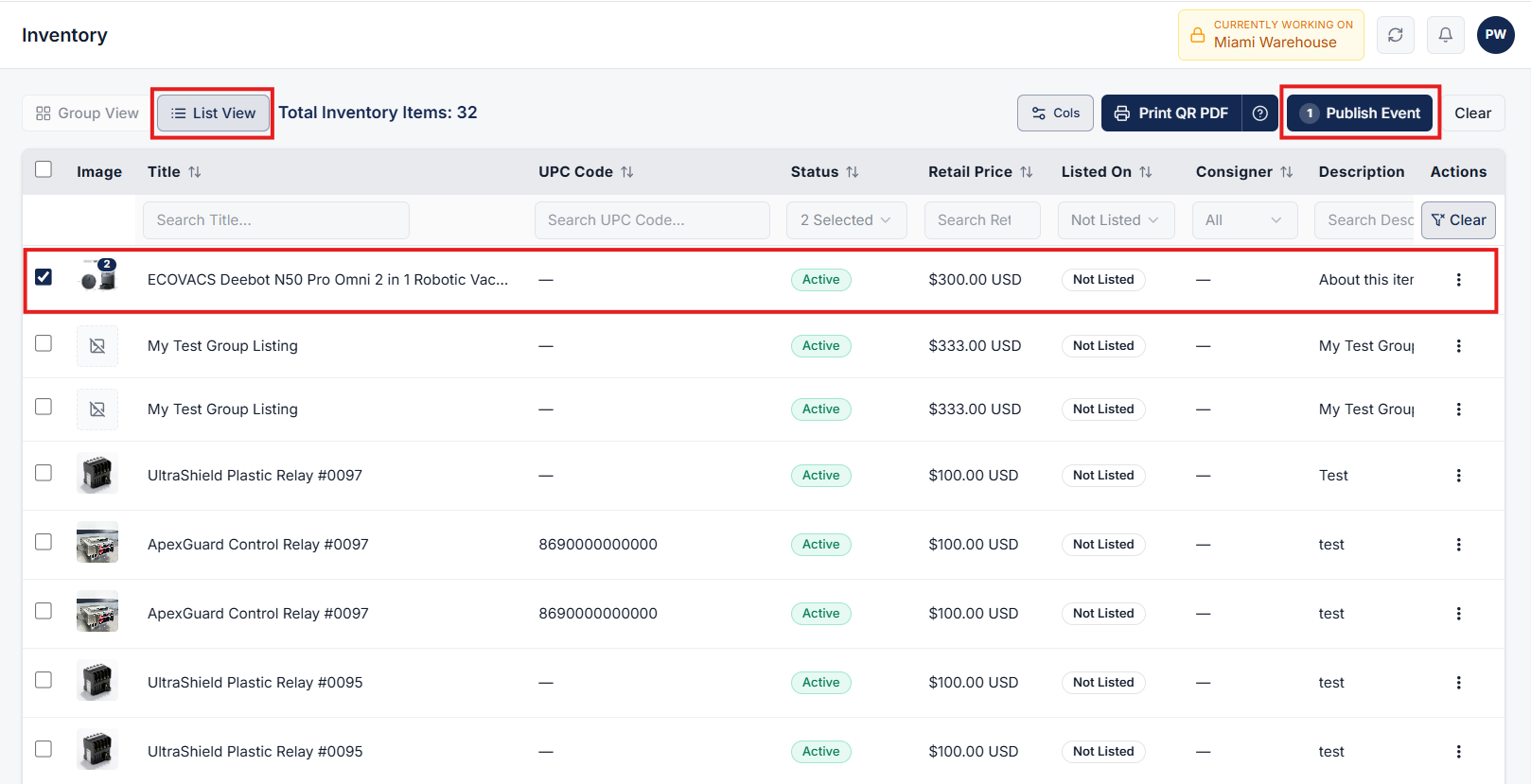Open the notifications bell

pos(1445,35)
